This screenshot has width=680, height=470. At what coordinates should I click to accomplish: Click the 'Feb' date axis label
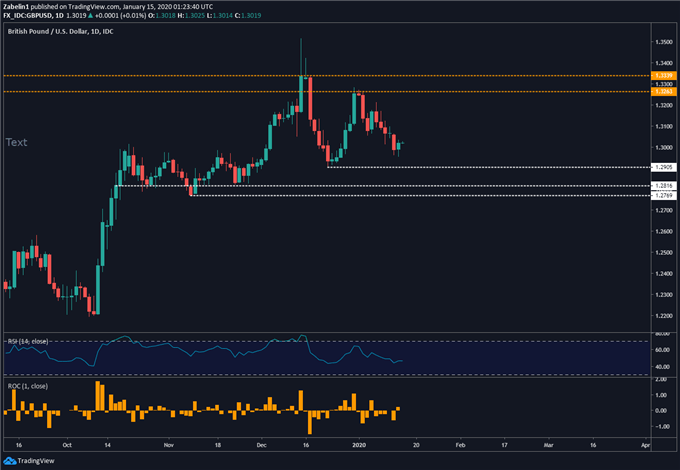pos(460,445)
